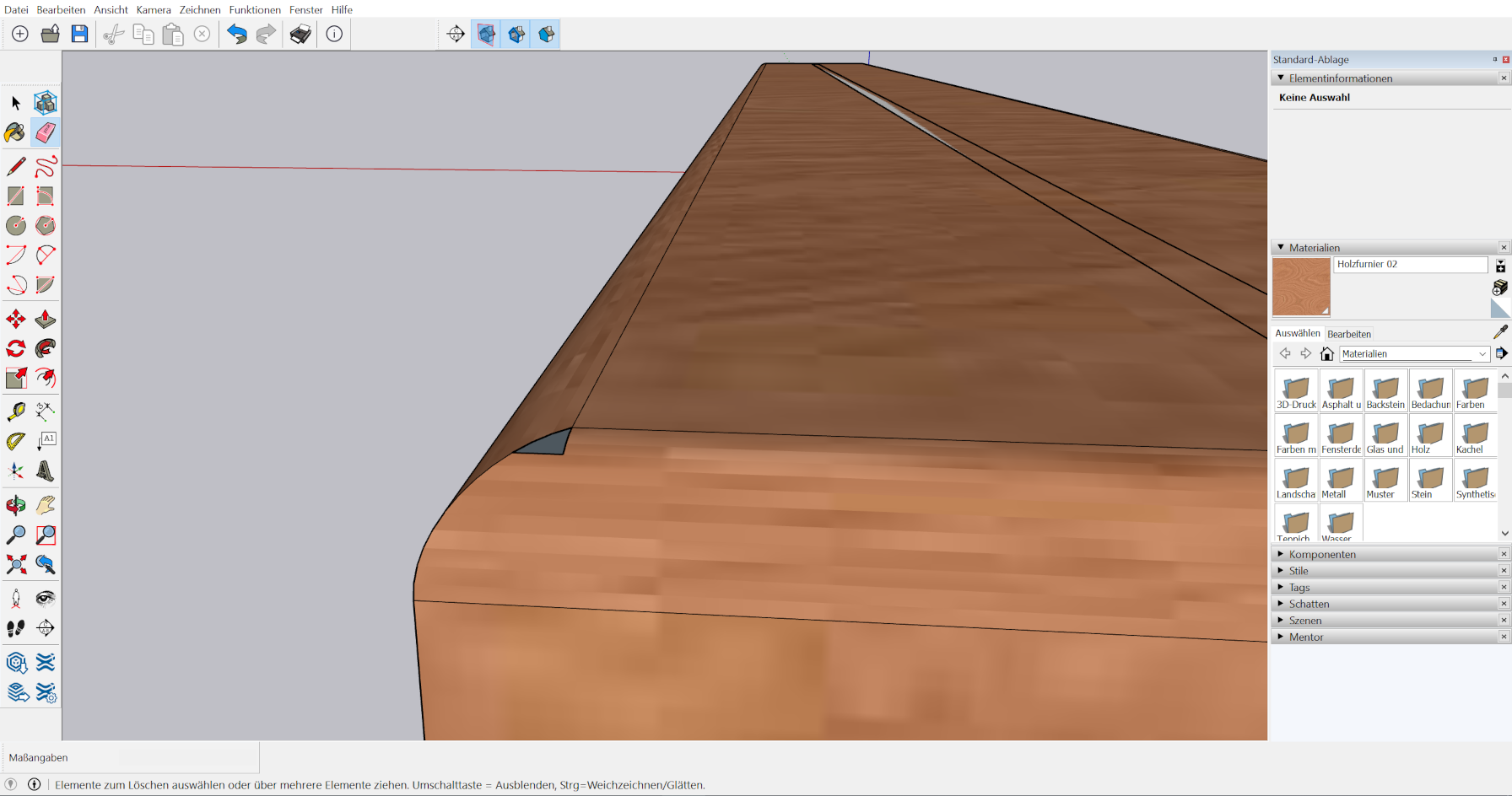Expand the Komponenten panel
Image resolution: width=1512 pixels, height=796 pixels.
click(x=1321, y=554)
